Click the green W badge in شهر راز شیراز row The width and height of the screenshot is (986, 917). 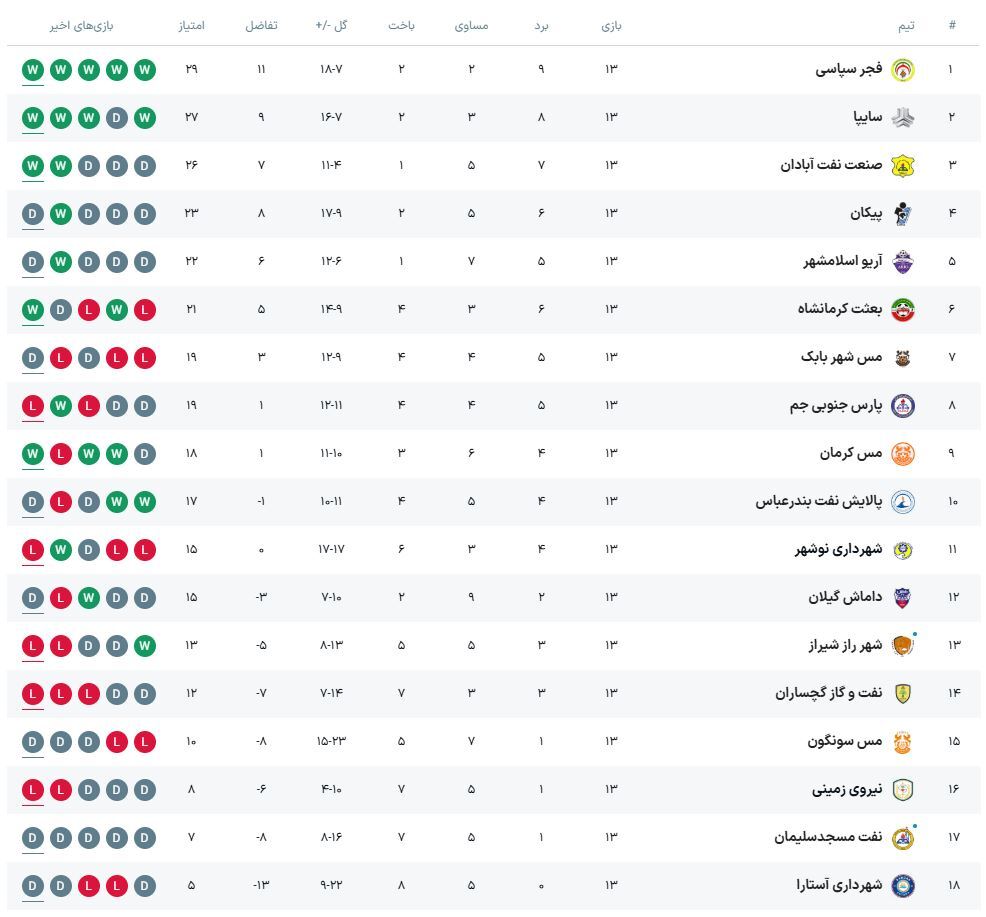pyautogui.click(x=145, y=645)
